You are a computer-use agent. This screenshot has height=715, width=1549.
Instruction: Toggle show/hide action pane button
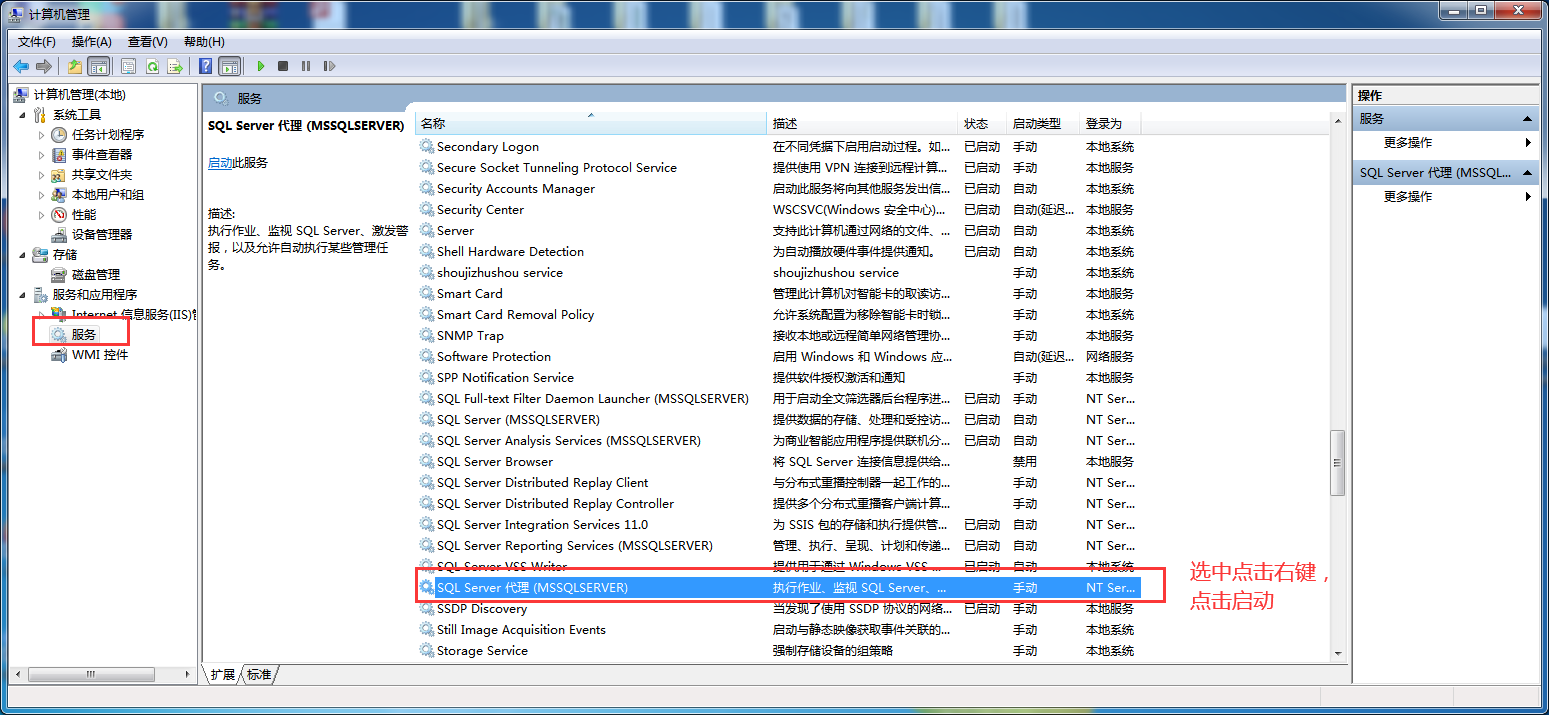pos(230,66)
